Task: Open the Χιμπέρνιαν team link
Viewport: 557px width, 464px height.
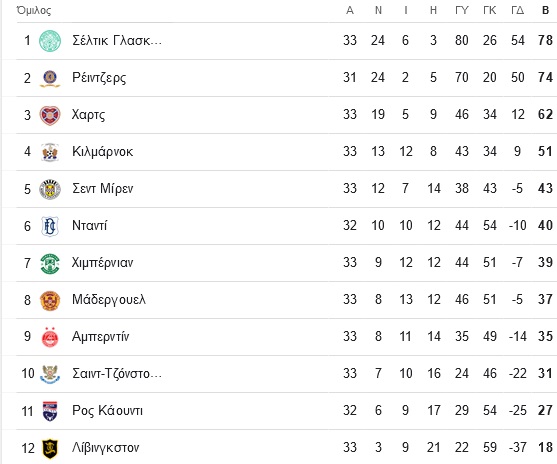Action: coord(102,263)
